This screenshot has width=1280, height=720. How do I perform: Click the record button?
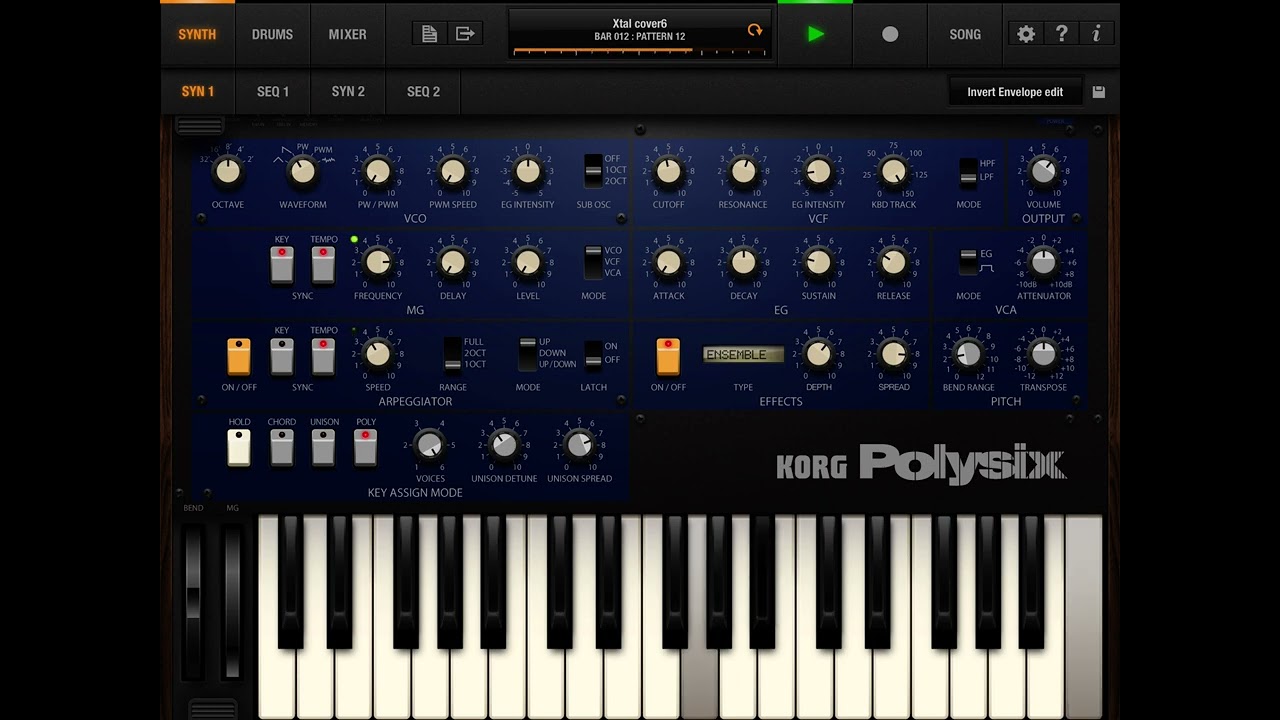point(890,34)
